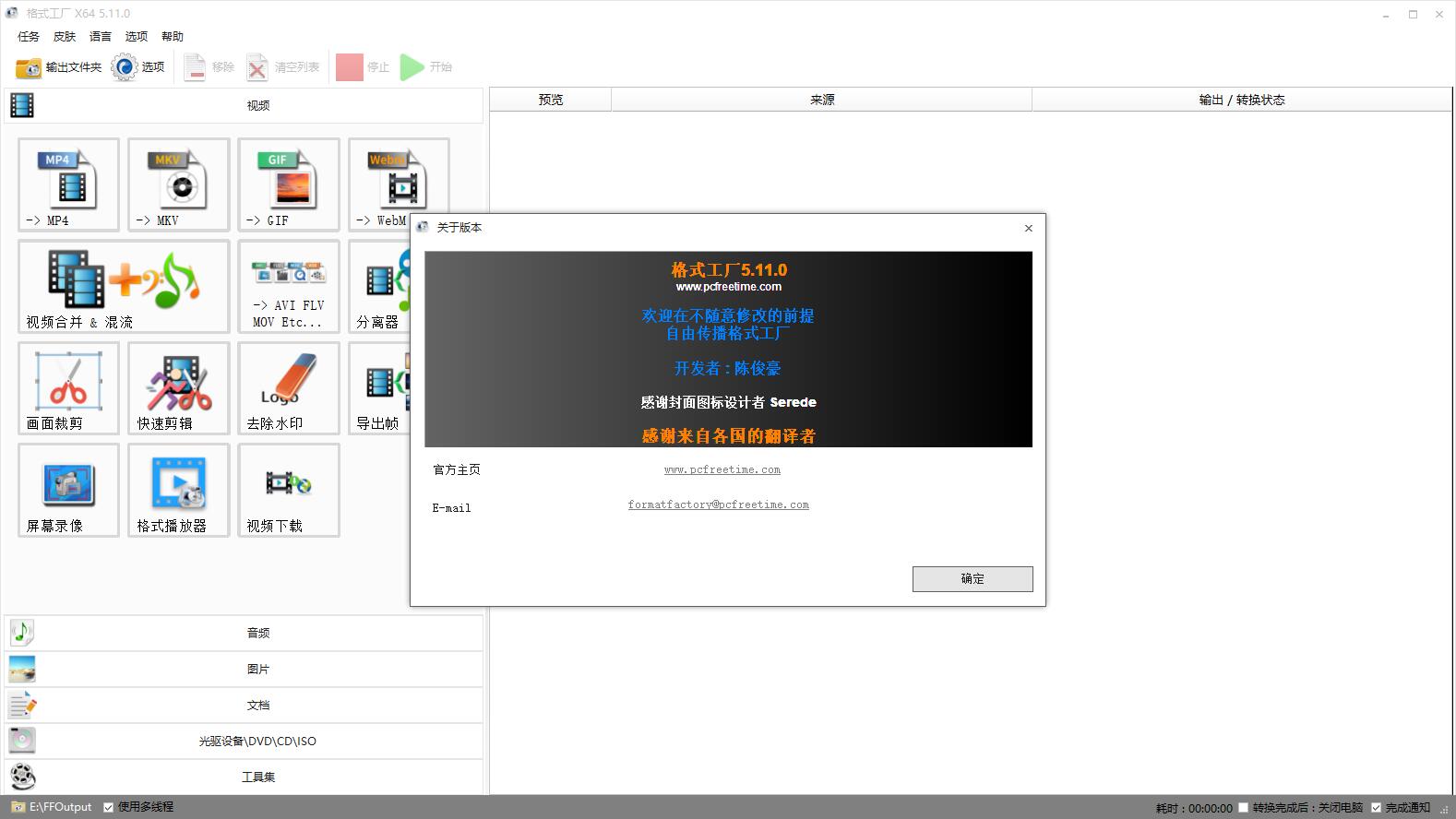1456x819 pixels.
Task: Click the green 开始 start button
Action: pos(426,67)
